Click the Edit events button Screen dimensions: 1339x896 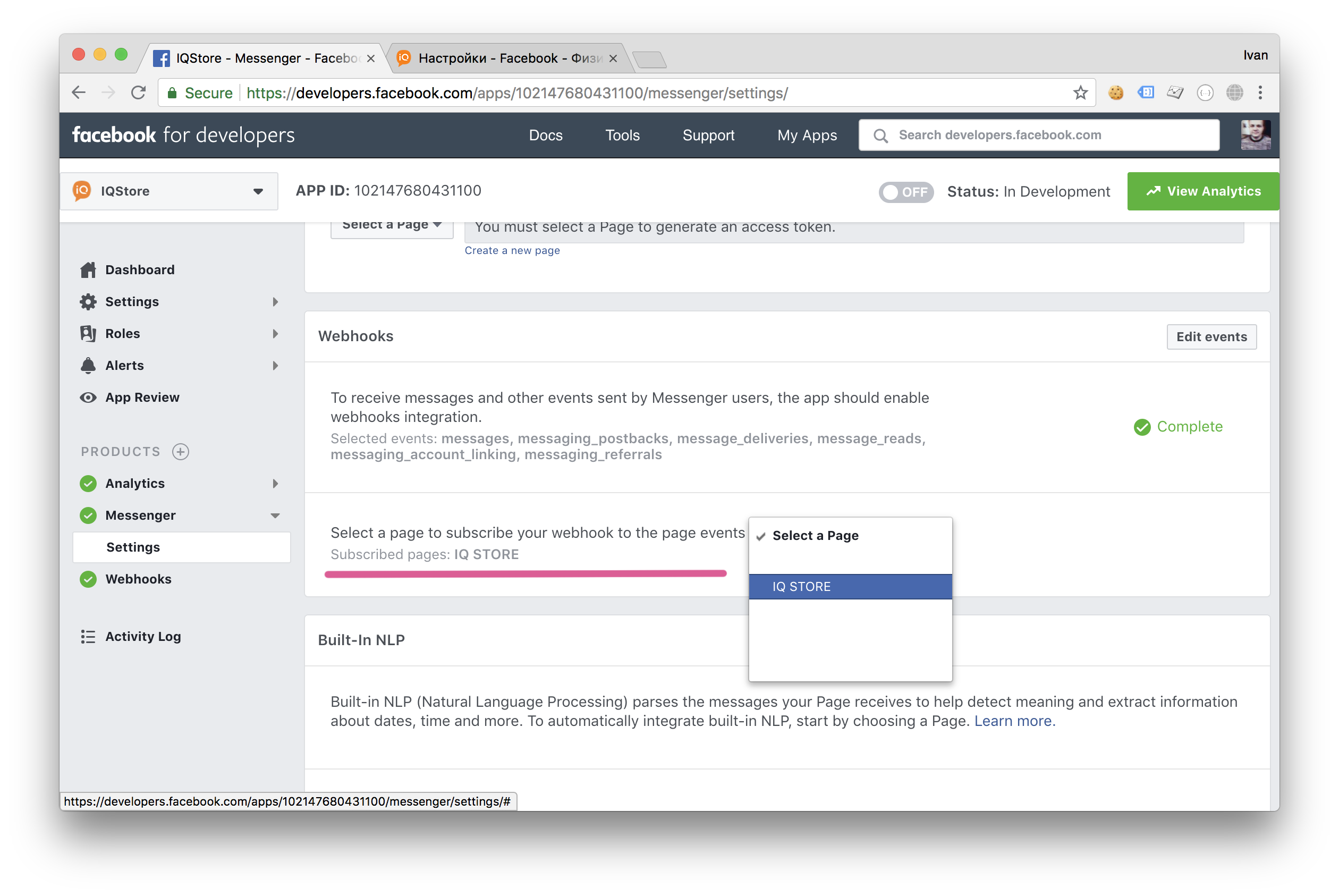[x=1211, y=336]
